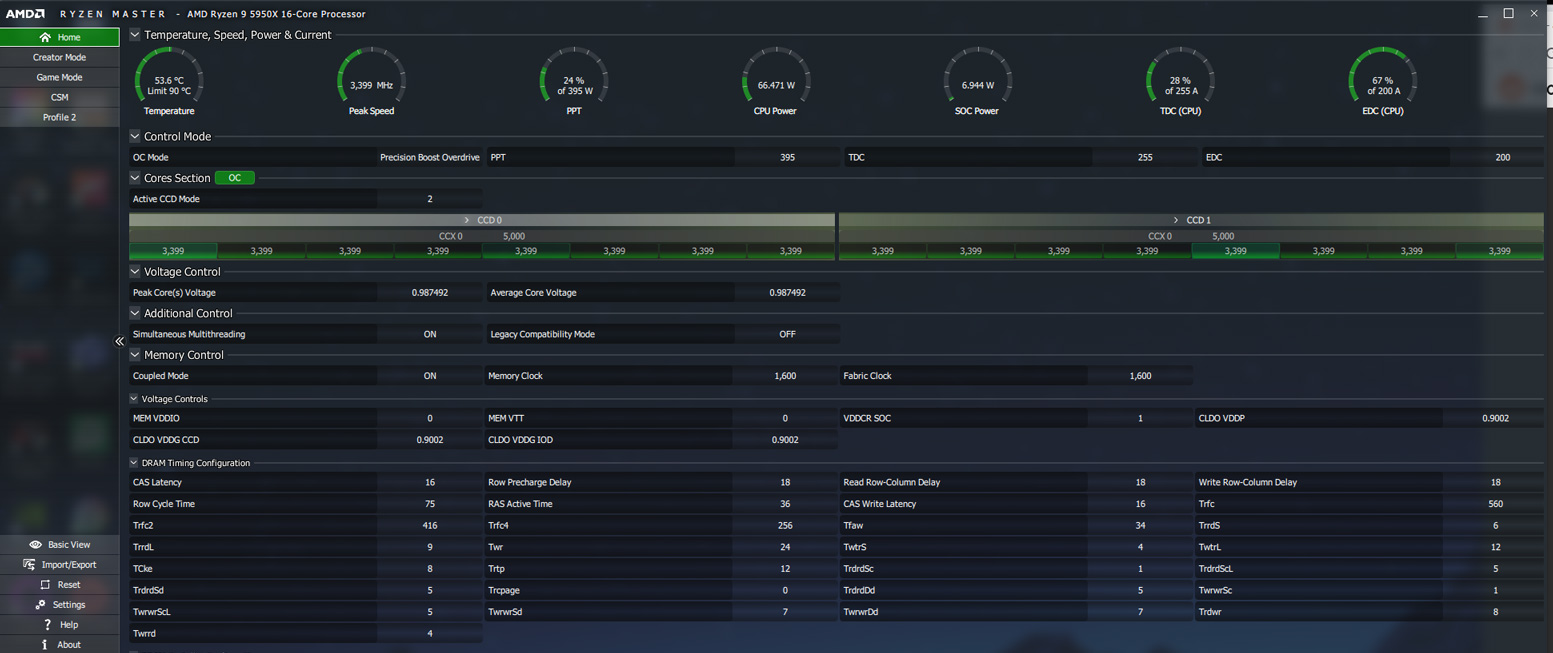Switch to Creator Mode profile

click(x=60, y=57)
